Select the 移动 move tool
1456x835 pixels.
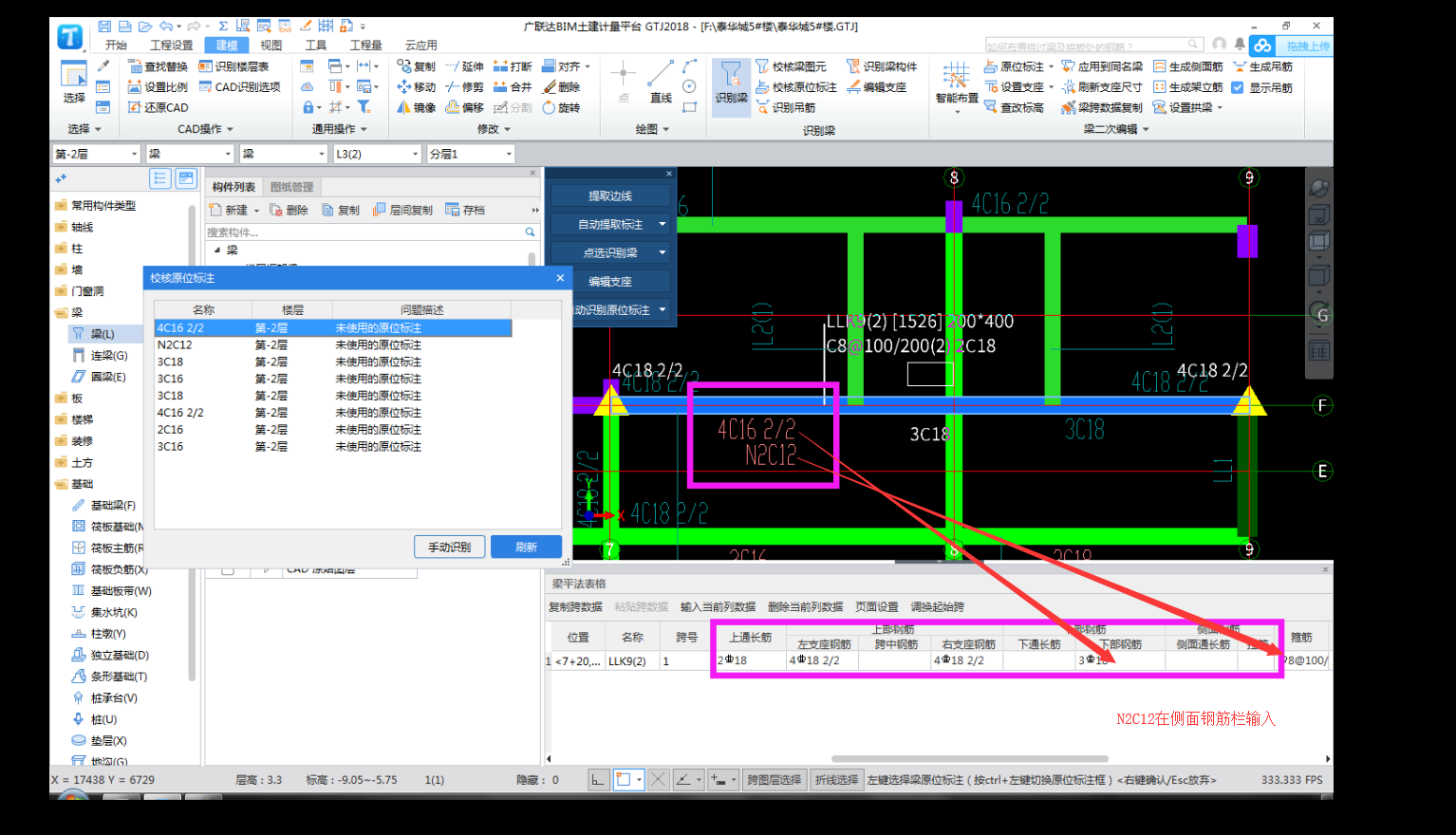pos(417,86)
